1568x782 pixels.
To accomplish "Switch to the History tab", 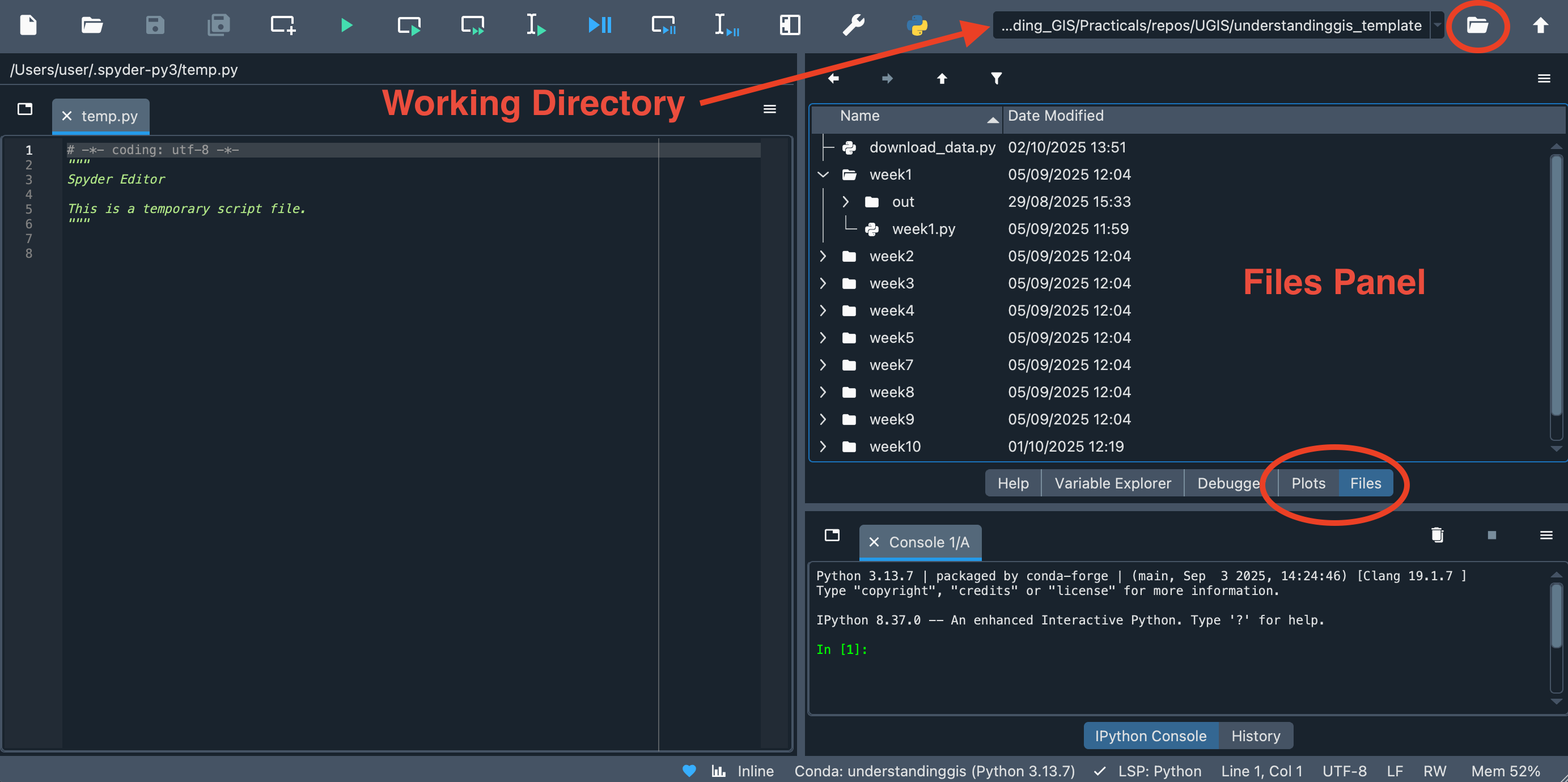I will click(x=1255, y=736).
